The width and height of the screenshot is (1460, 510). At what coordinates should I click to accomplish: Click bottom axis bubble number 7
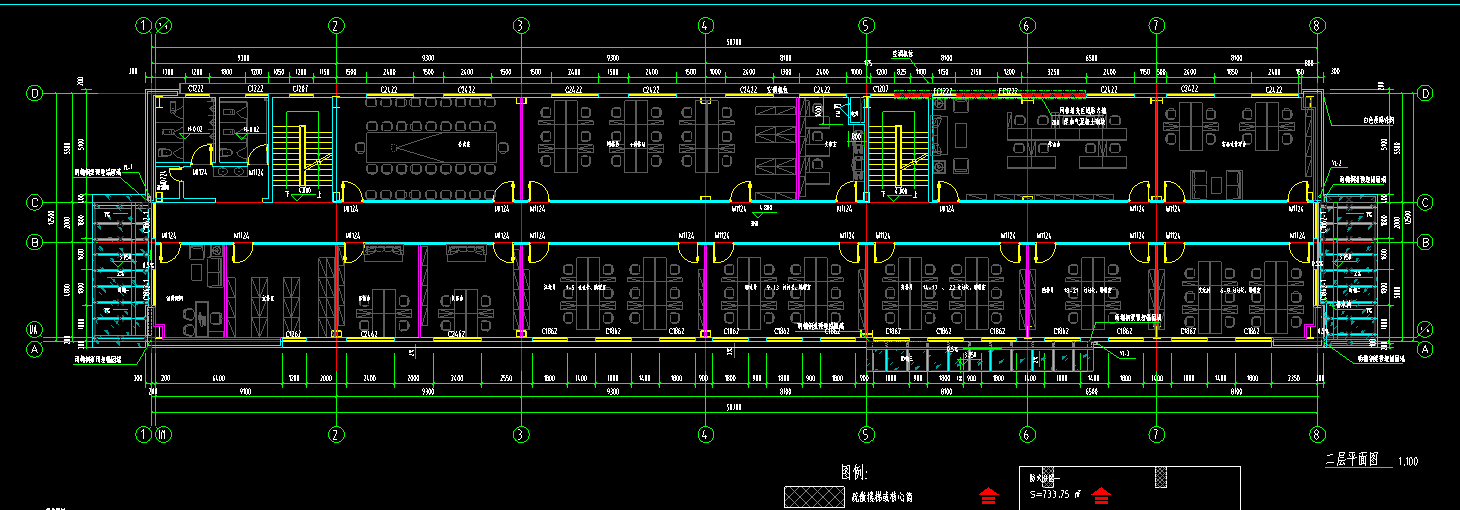pyautogui.click(x=1157, y=434)
